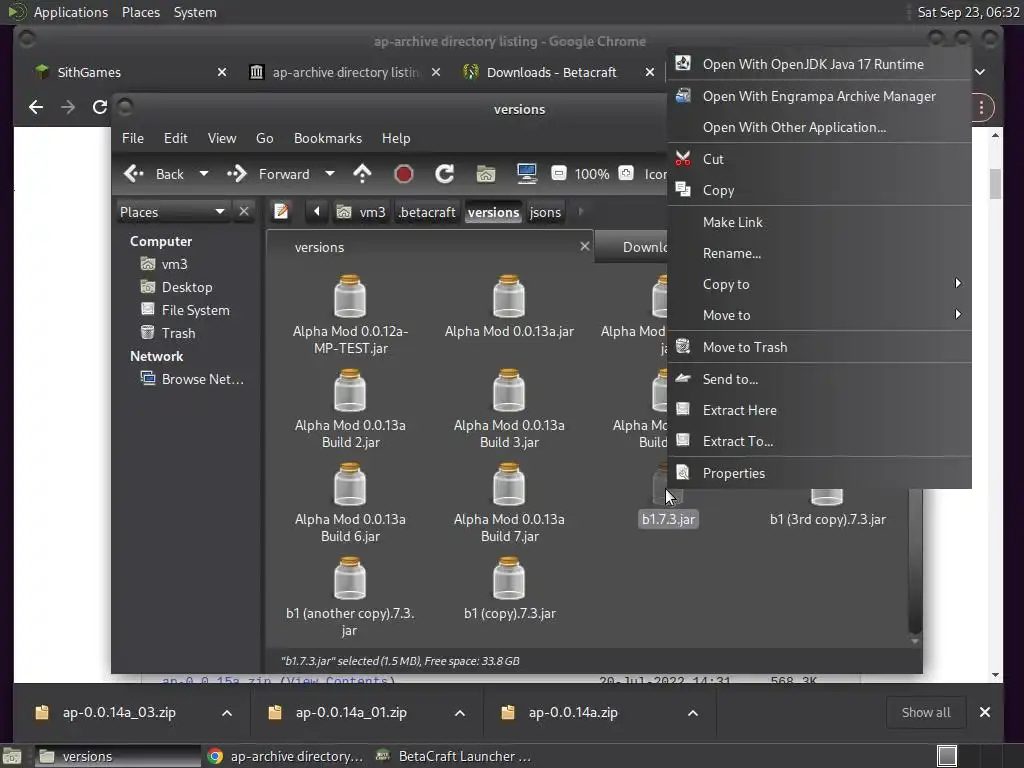1024x768 pixels.
Task: Close the Places side pane
Action: point(244,212)
